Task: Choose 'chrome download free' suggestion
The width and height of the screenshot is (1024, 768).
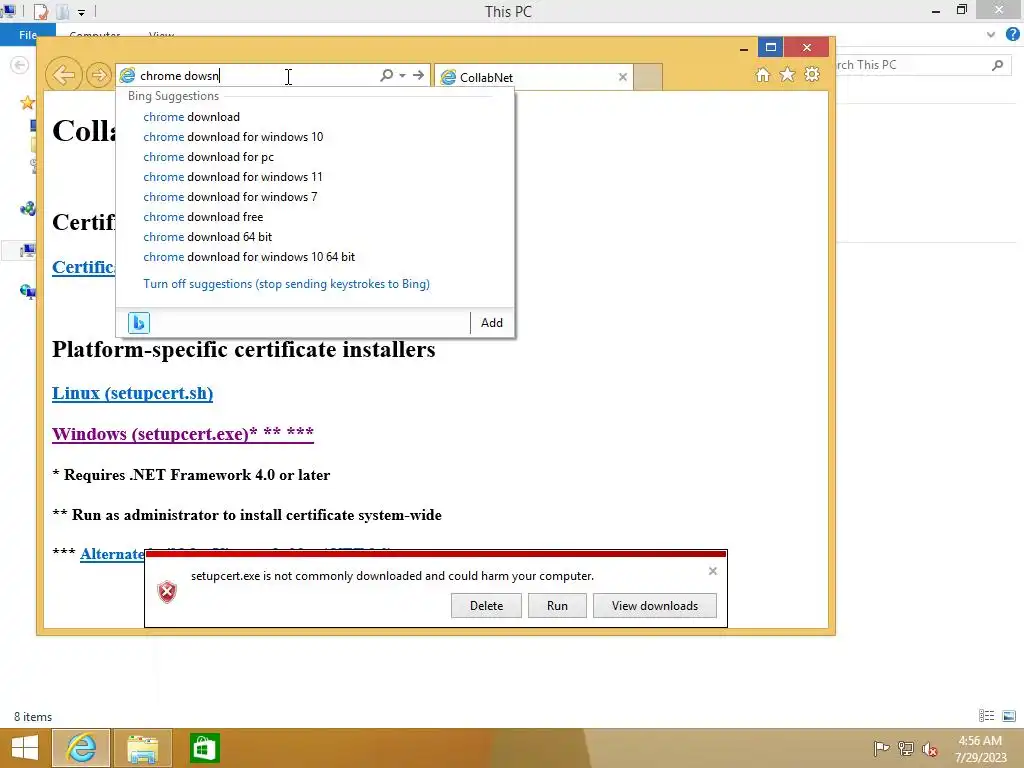Action: pos(203,217)
